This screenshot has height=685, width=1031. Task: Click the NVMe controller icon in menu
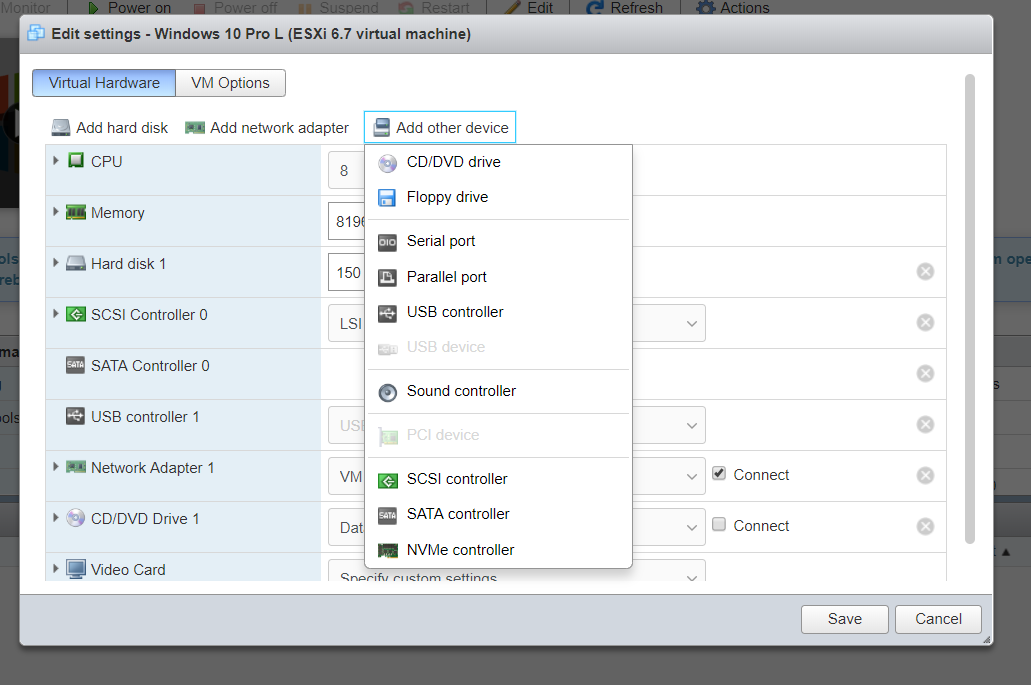387,551
